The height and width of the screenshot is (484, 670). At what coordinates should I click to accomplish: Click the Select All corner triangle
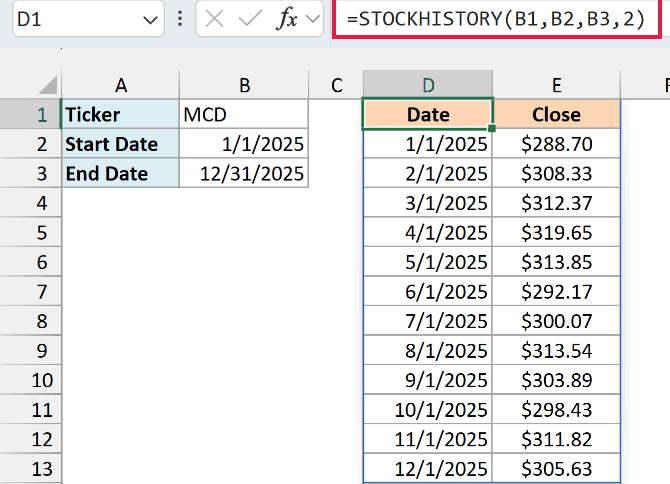[48, 85]
